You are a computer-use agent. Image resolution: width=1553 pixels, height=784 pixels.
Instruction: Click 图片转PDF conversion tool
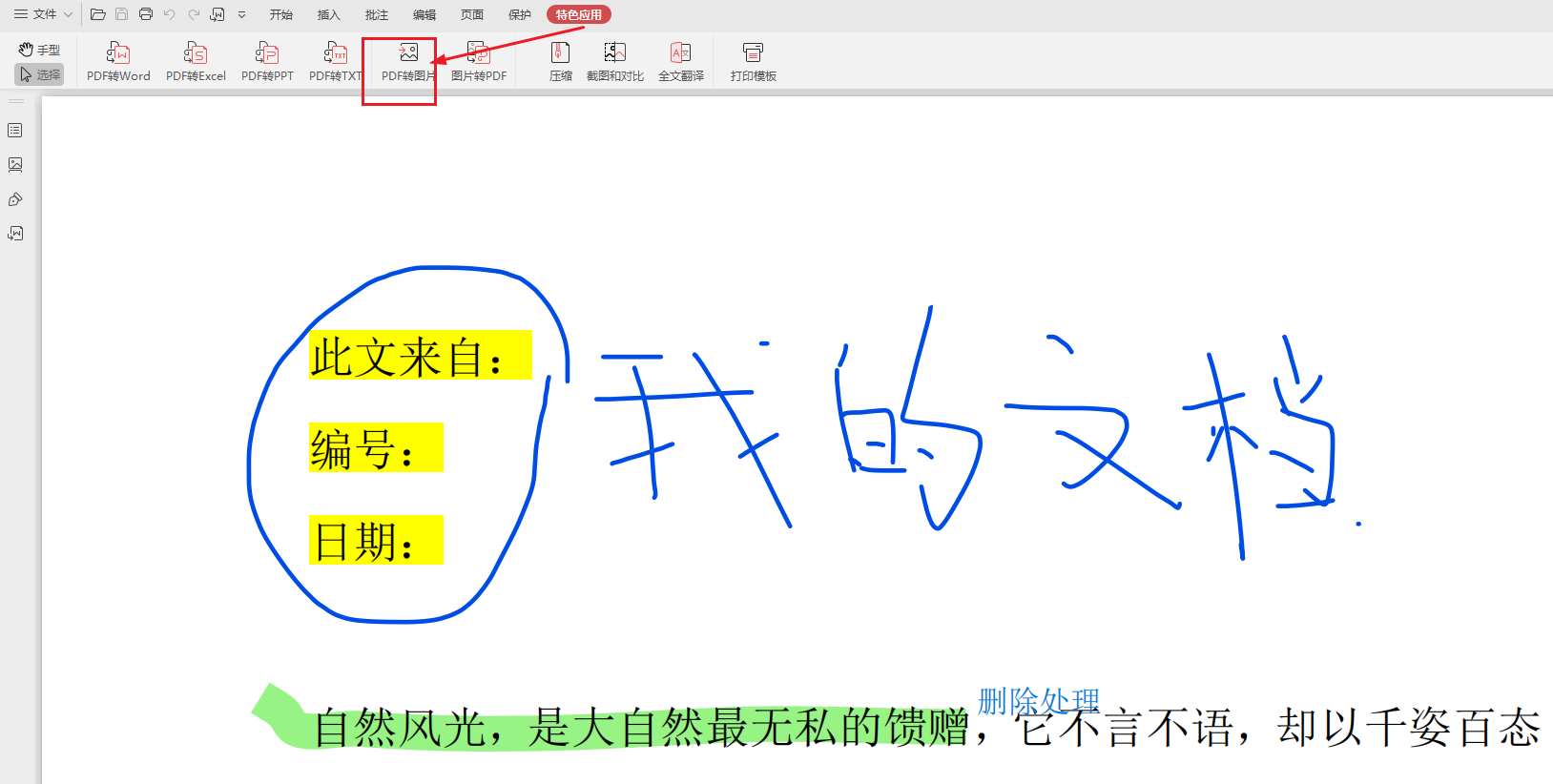(479, 62)
